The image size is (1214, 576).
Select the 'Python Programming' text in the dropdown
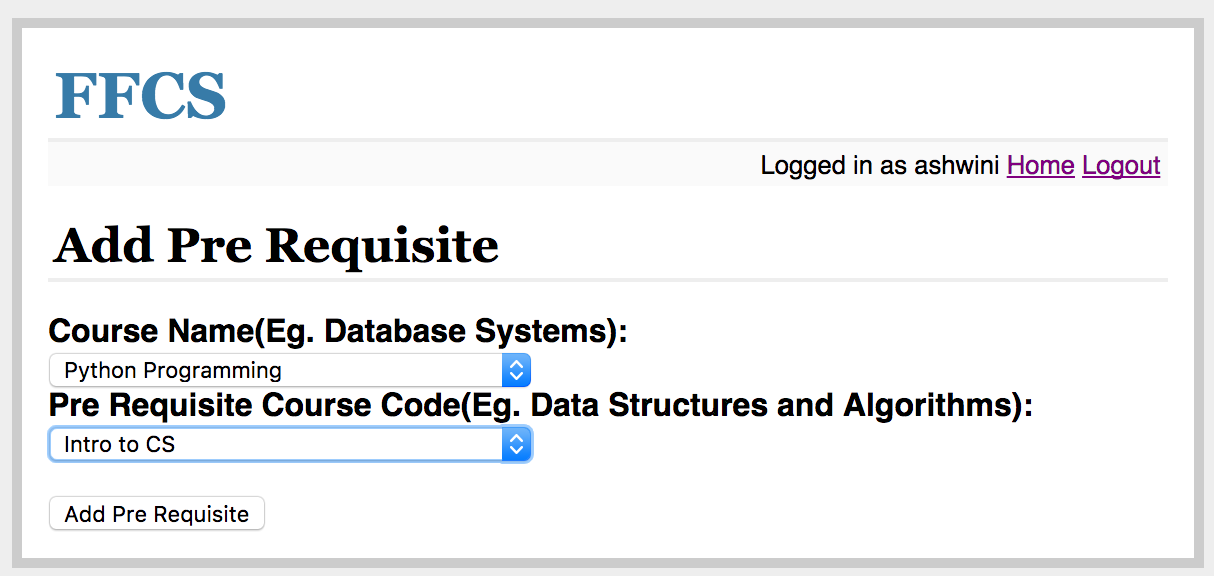point(173,370)
